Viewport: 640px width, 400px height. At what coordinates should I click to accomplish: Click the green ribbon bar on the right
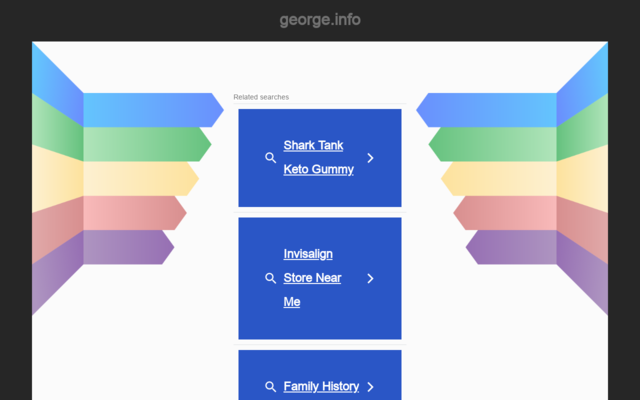tap(495, 144)
